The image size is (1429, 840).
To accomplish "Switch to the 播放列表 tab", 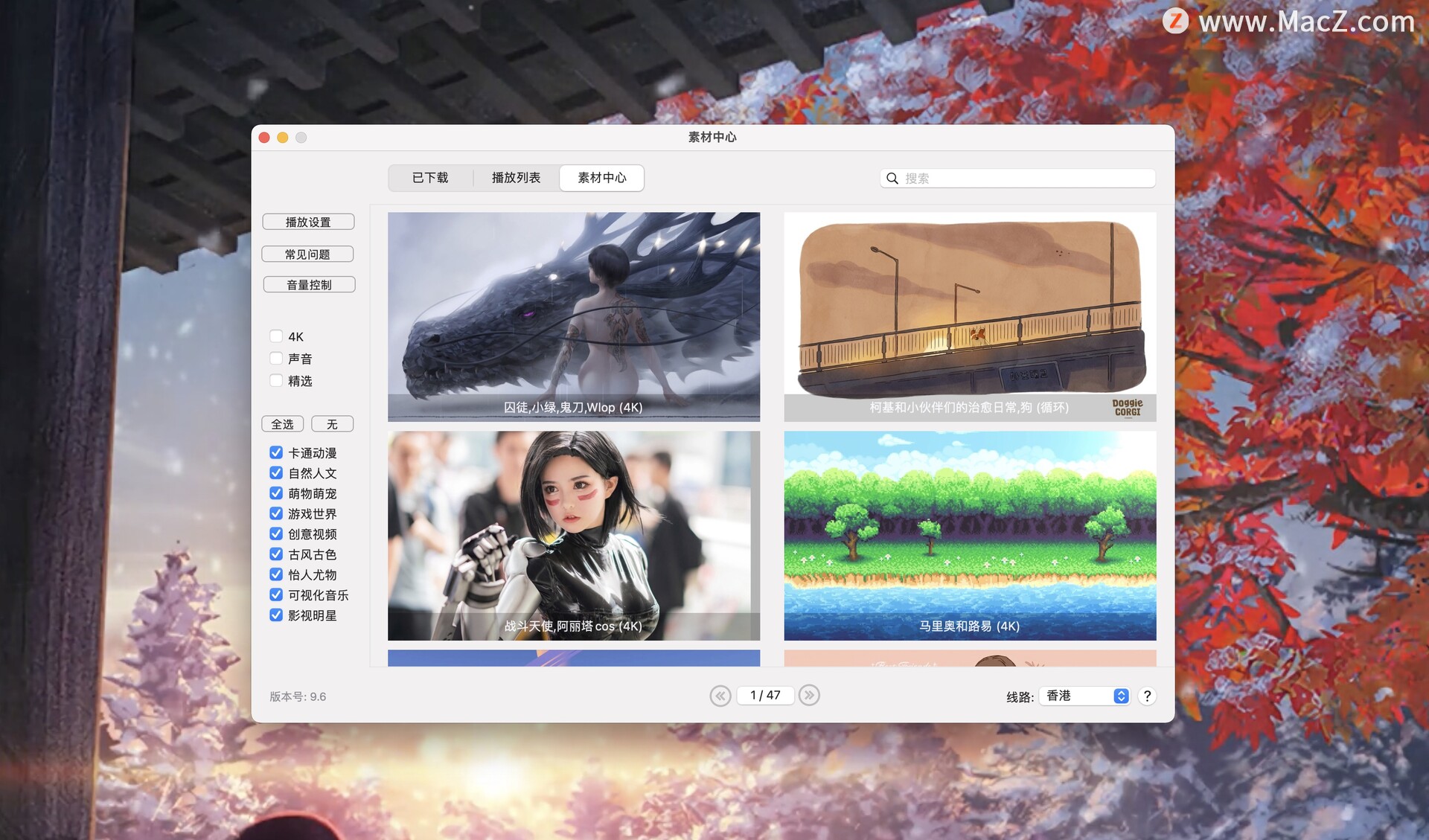I will (x=516, y=178).
